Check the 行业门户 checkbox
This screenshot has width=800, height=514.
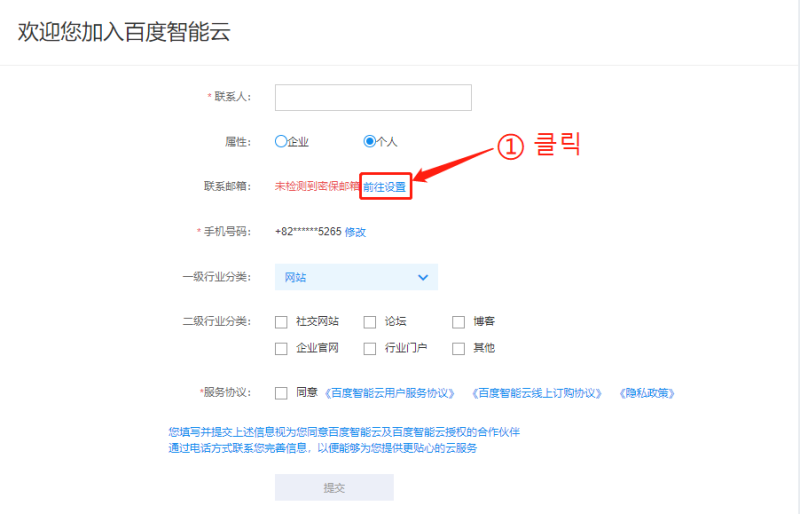pos(369,349)
